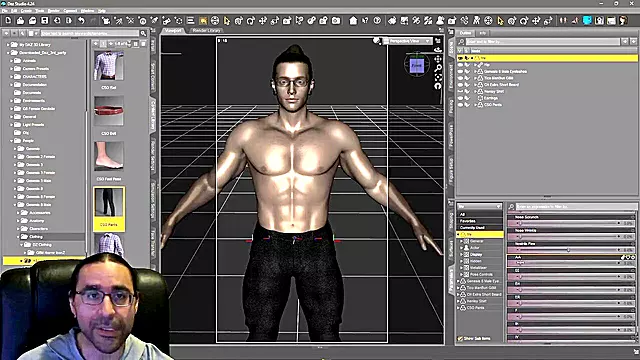Toggle visibility eye for Earrings node
Screen dimensions: 640x360
pos(460,98)
